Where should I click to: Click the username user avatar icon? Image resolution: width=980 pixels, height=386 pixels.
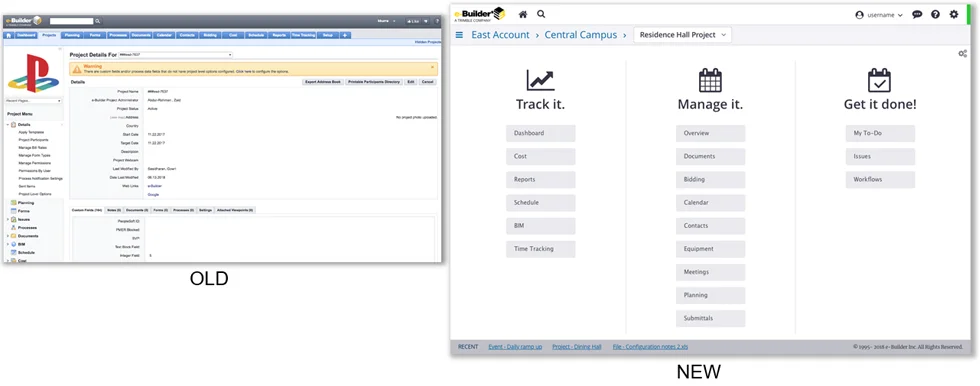click(x=859, y=14)
